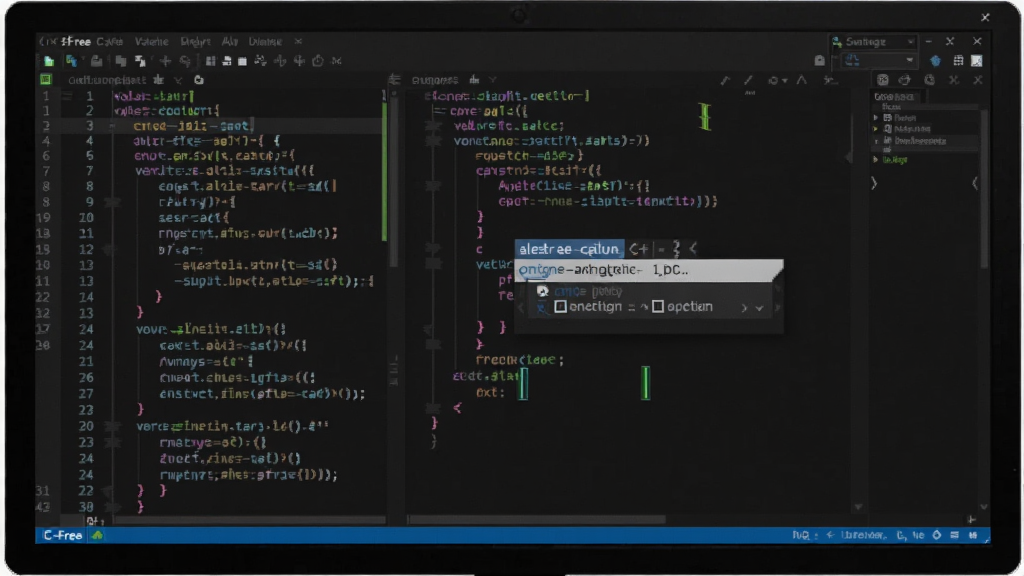Image resolution: width=1024 pixels, height=576 pixels.
Task: Click the white stop square in main toolbar
Action: click(242, 61)
